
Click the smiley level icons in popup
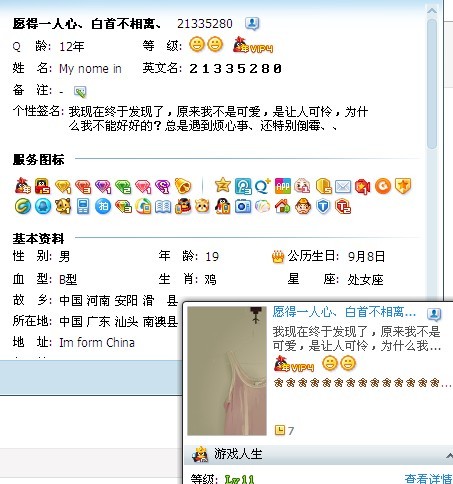pos(339,363)
